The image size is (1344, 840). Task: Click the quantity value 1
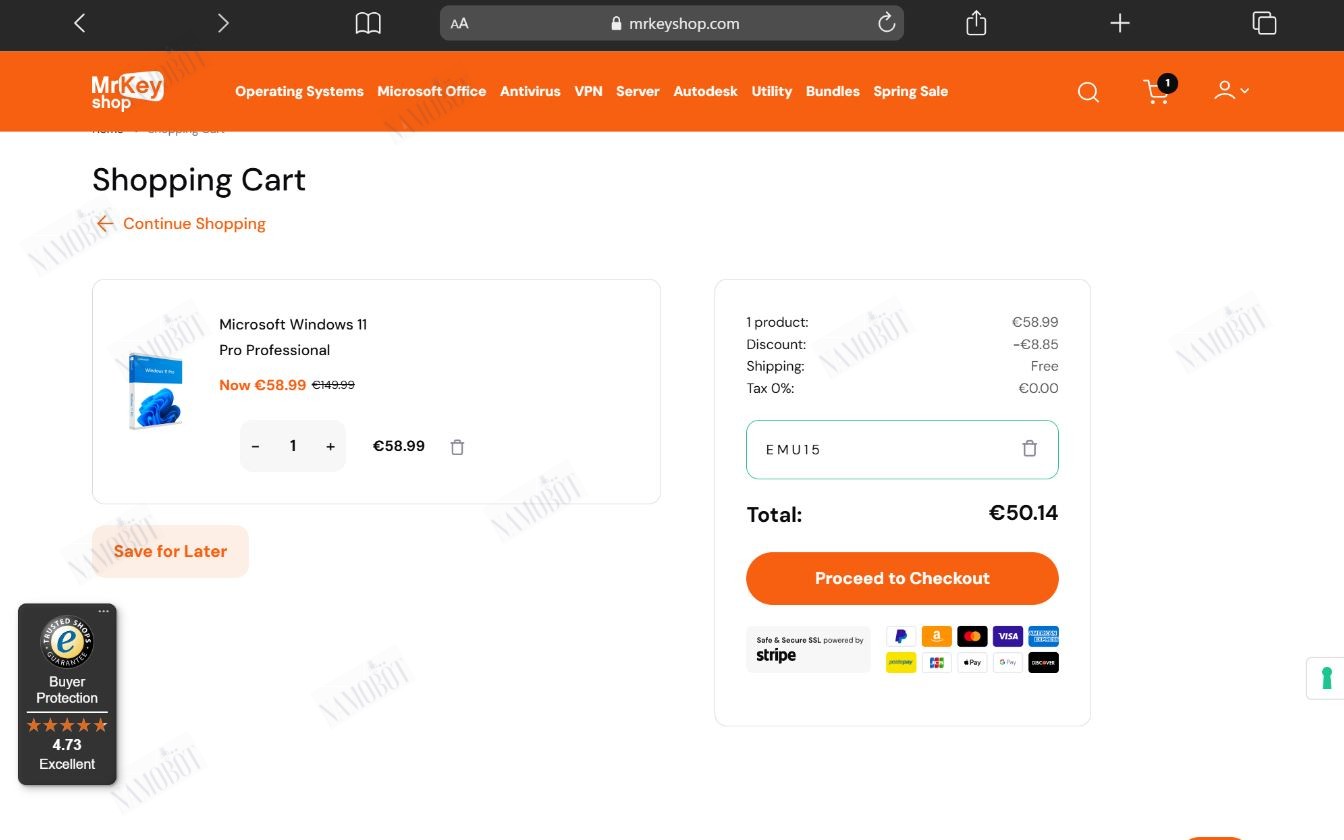click(x=293, y=446)
